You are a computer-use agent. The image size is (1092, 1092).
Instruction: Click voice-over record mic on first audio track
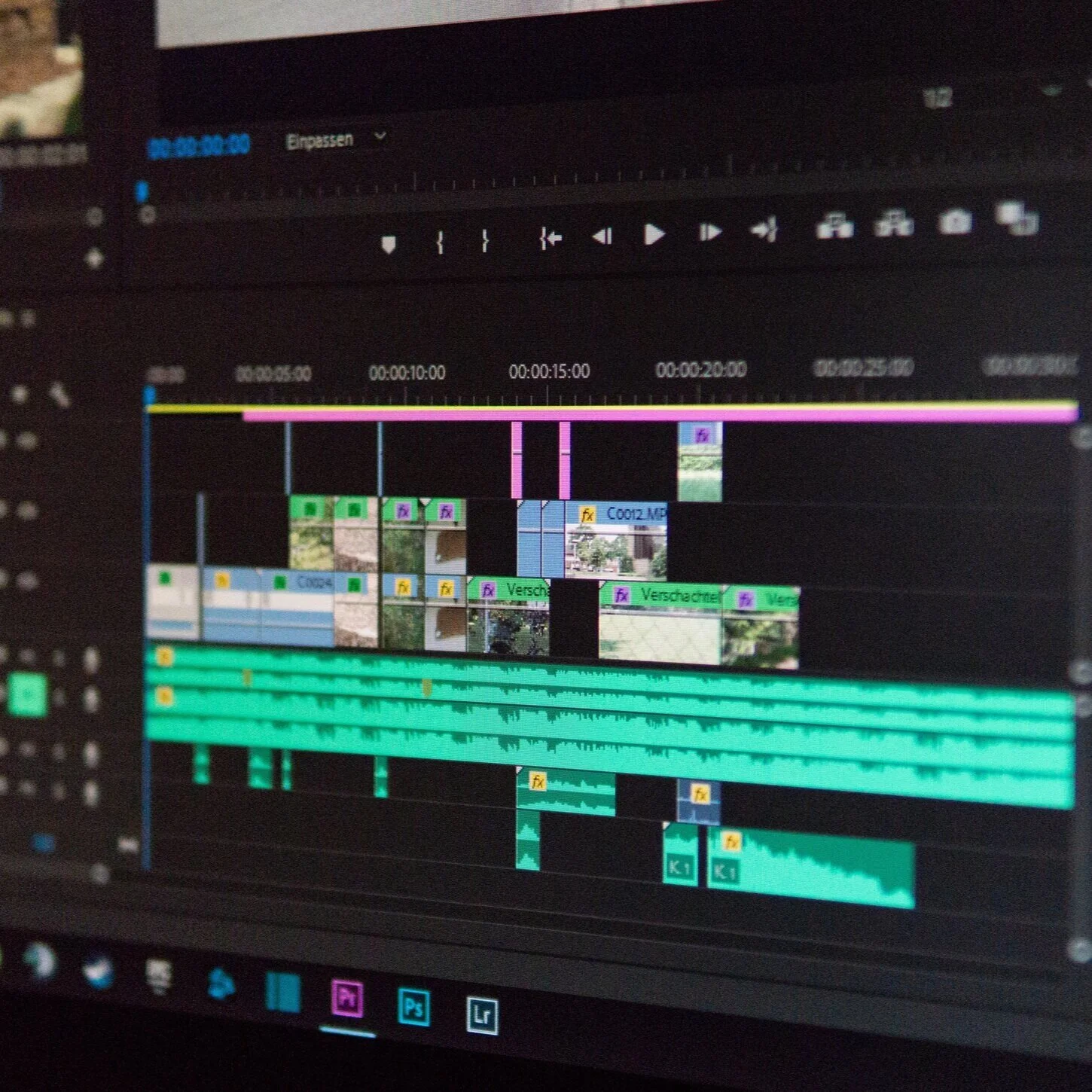coord(91,660)
